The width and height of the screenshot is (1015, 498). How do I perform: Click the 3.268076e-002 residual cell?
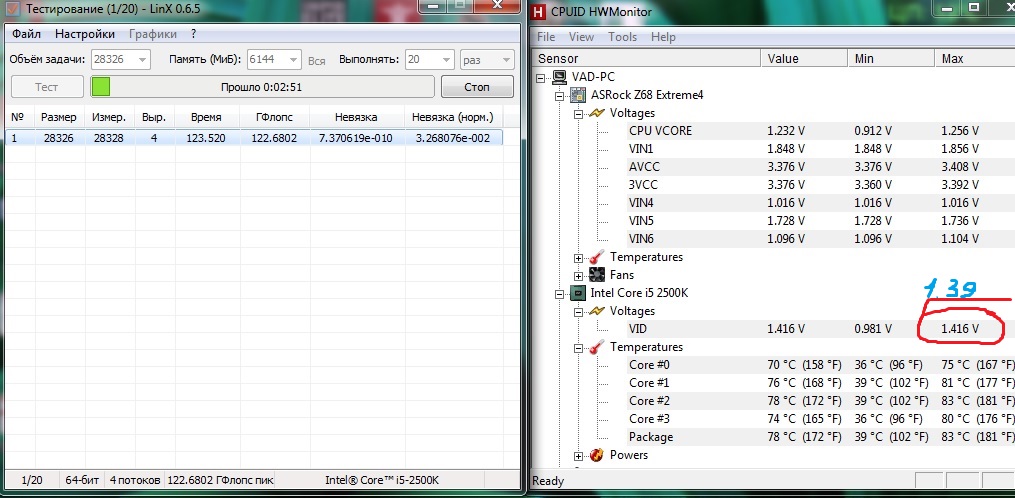[x=452, y=138]
